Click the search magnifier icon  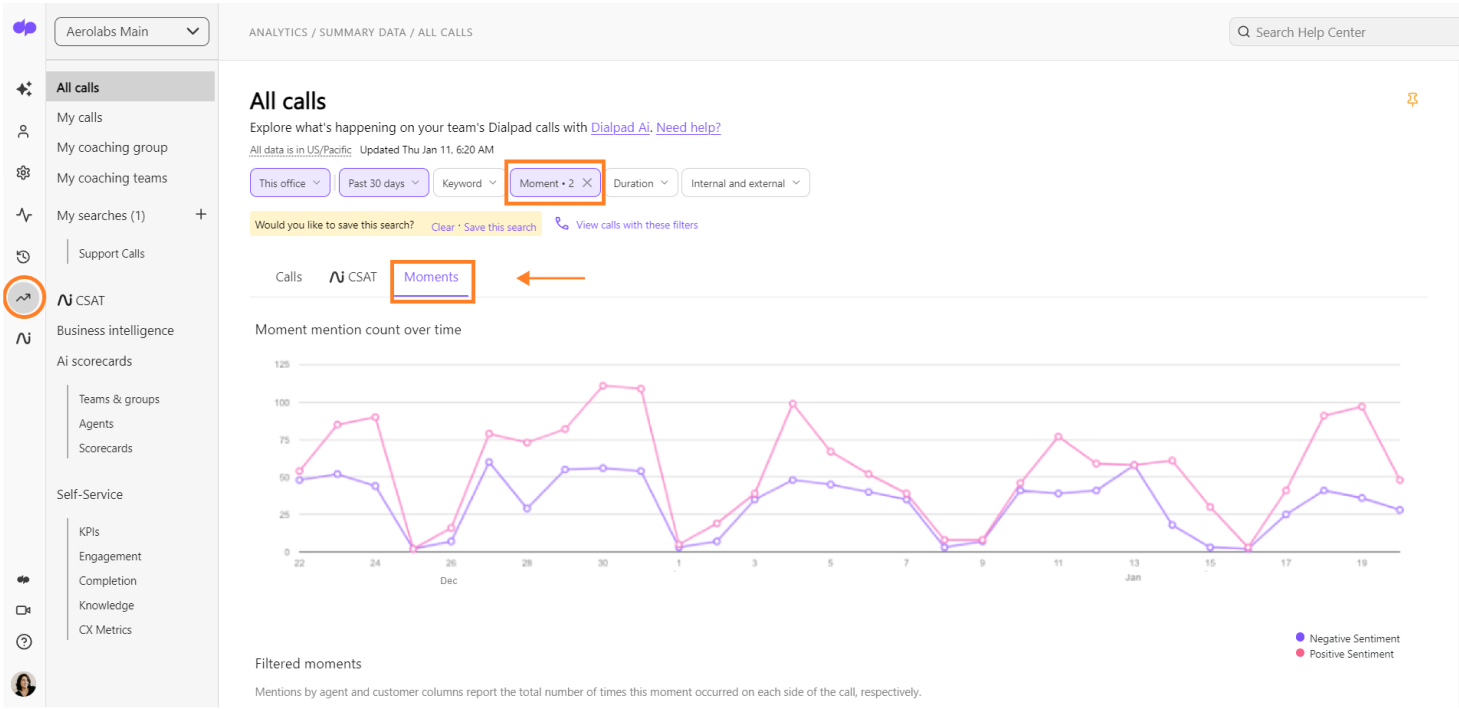click(1244, 32)
